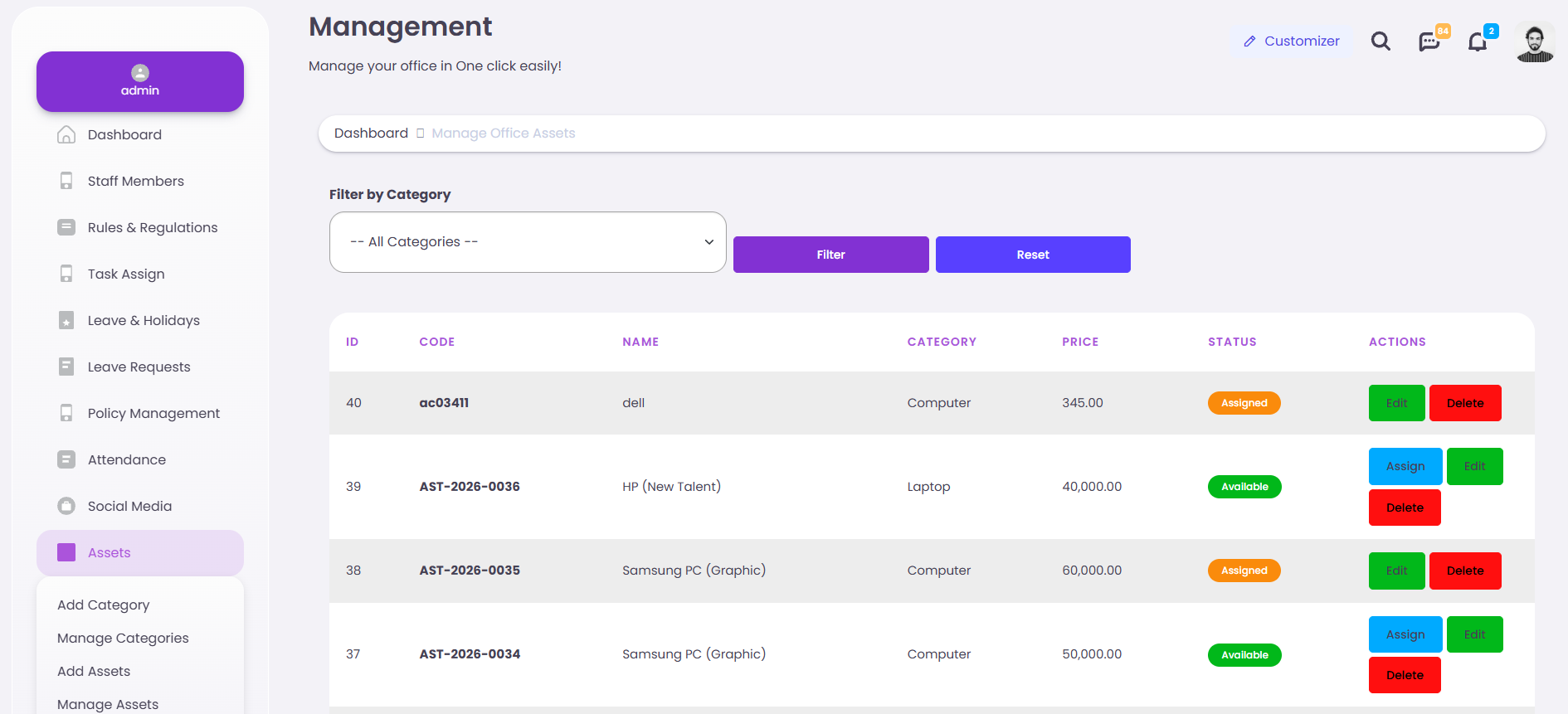Assign asset AST-2026-0034
This screenshot has height=714, width=1568.
coord(1405,634)
